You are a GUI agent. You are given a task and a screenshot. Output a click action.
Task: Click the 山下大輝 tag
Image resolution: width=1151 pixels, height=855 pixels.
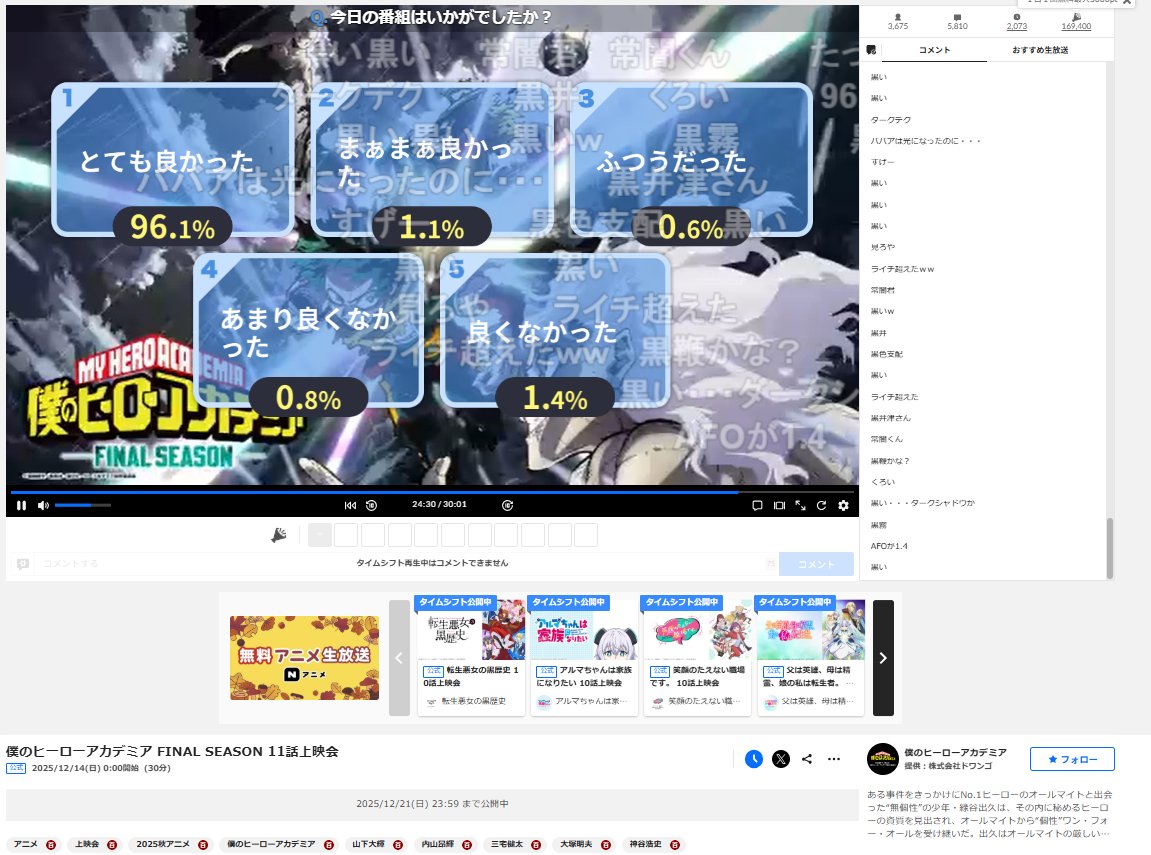tap(368, 844)
